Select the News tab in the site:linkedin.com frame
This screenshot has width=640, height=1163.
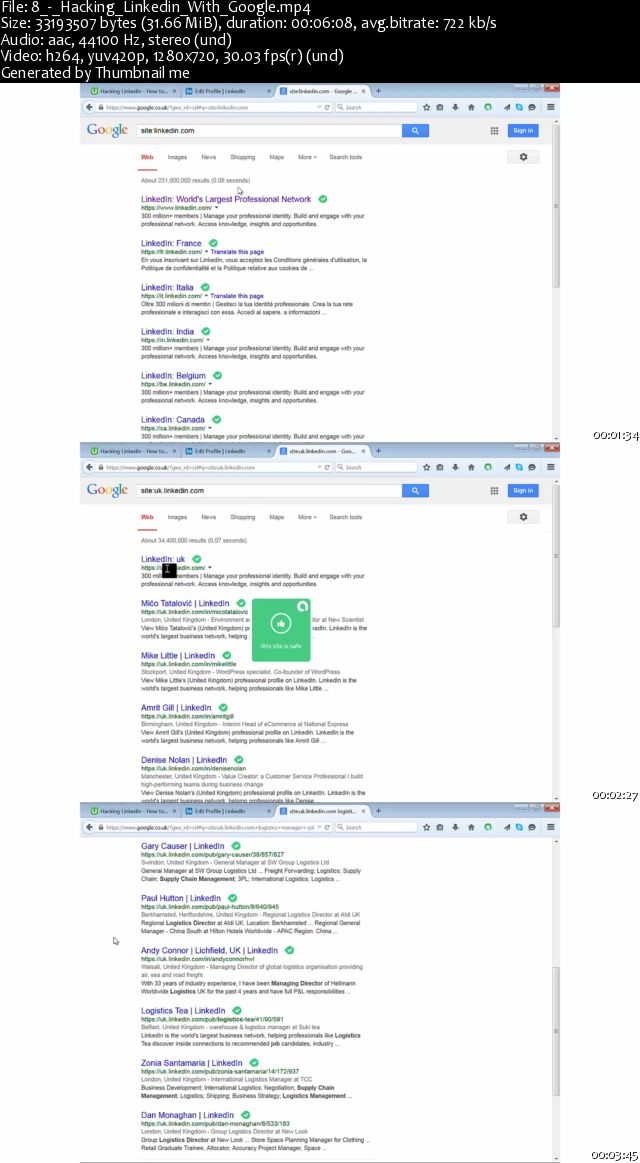point(208,157)
